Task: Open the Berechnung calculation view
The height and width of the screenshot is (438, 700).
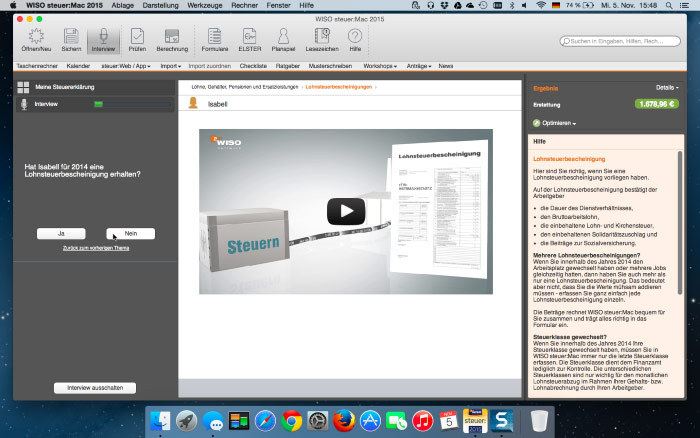Action: (172, 40)
